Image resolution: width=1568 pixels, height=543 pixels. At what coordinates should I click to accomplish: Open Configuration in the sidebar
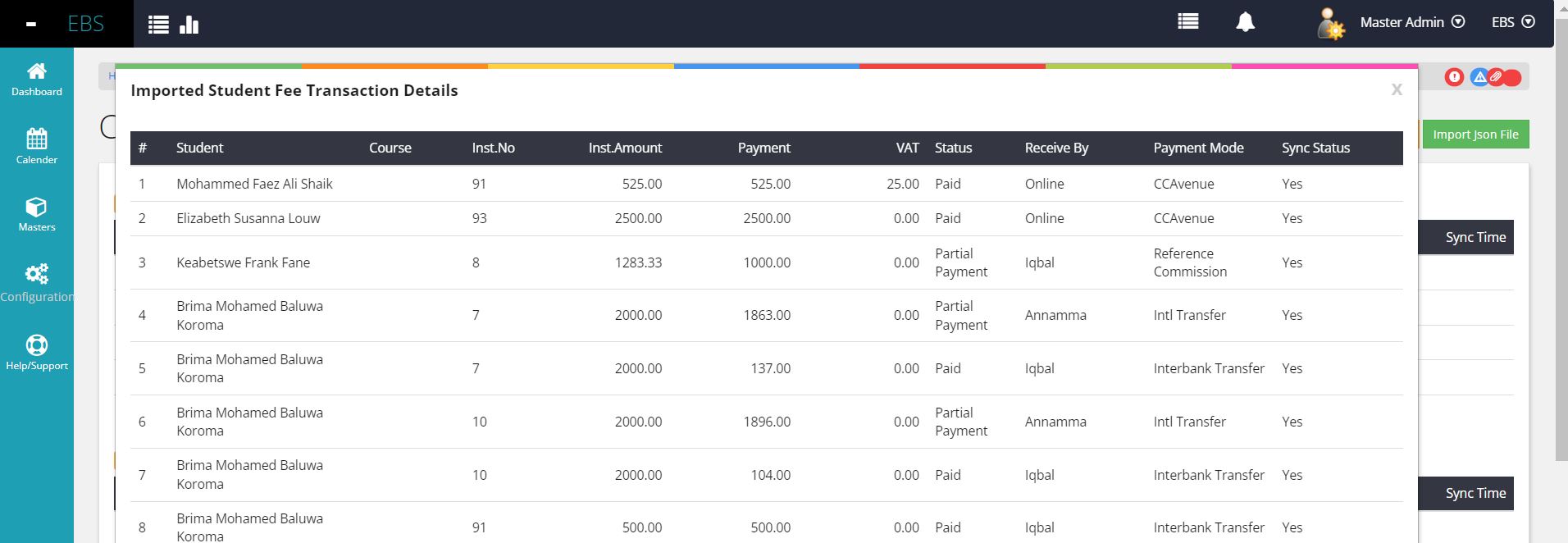[x=37, y=283]
